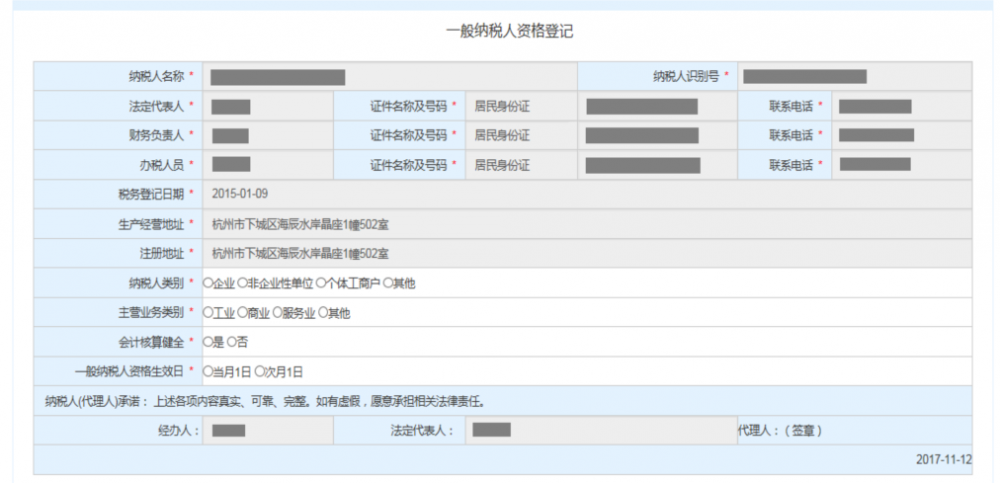Set effective date to 次月1日

pos(259,371)
